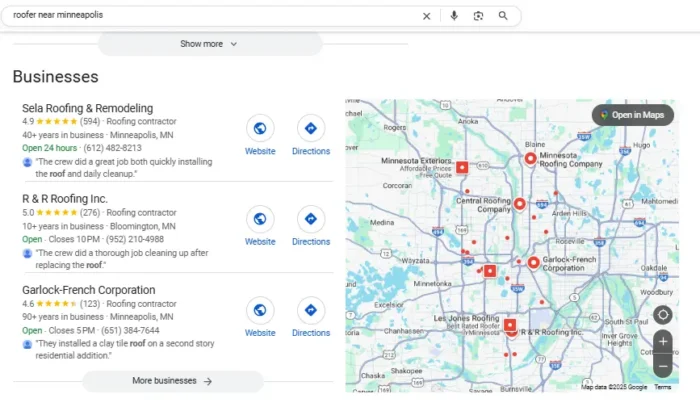Start voice search with microphone icon

coord(454,16)
